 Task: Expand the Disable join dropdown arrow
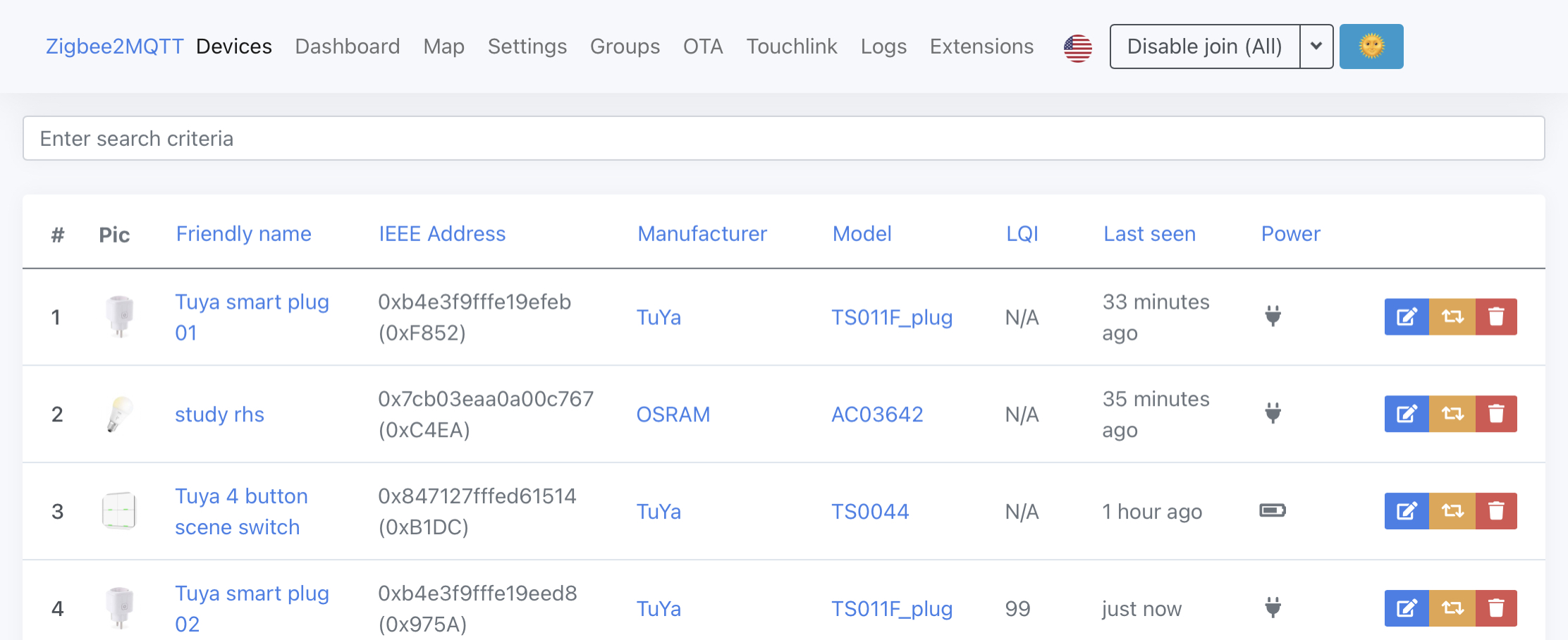click(x=1316, y=47)
